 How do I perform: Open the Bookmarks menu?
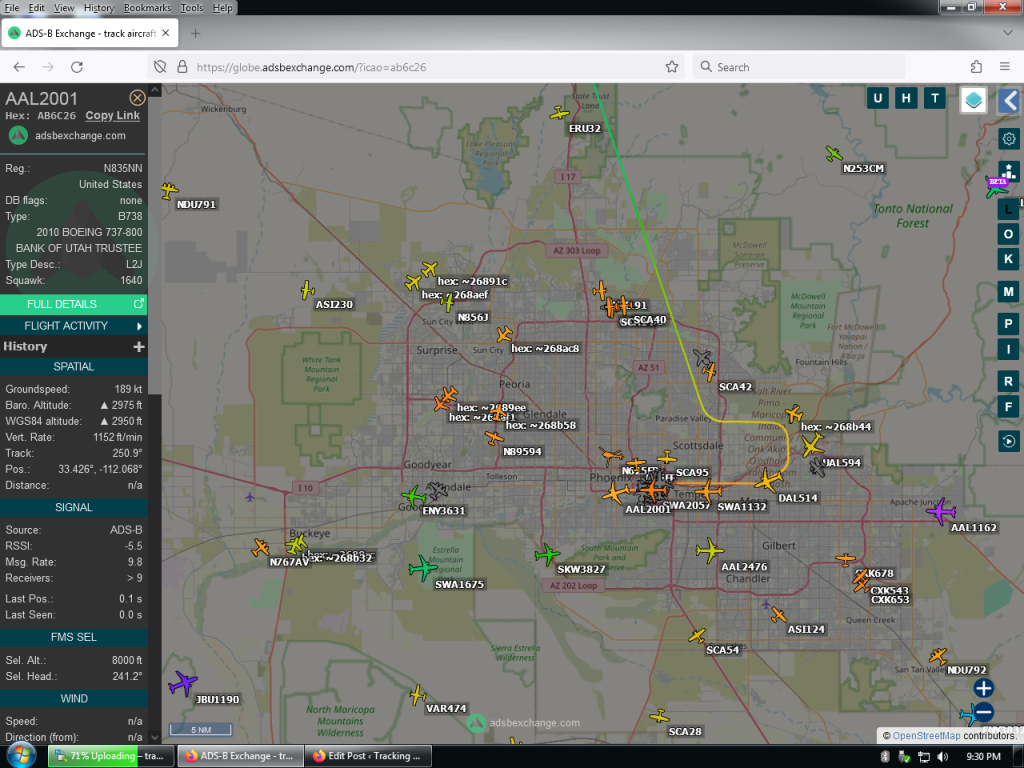(147, 8)
